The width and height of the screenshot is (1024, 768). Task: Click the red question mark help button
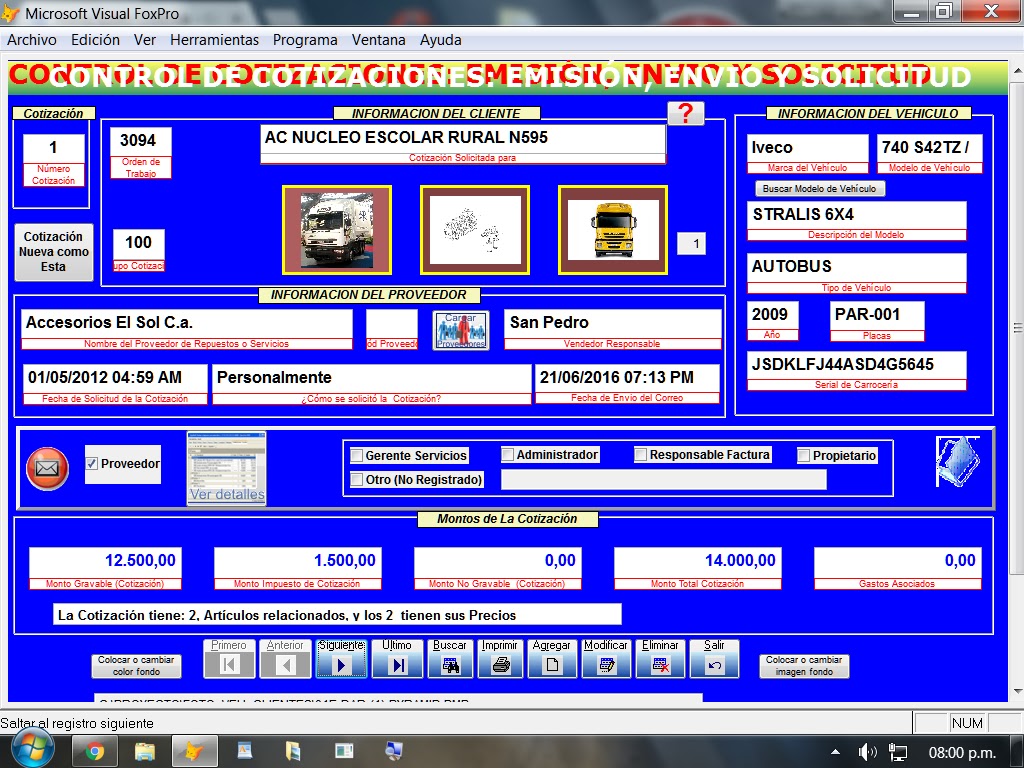tap(685, 113)
